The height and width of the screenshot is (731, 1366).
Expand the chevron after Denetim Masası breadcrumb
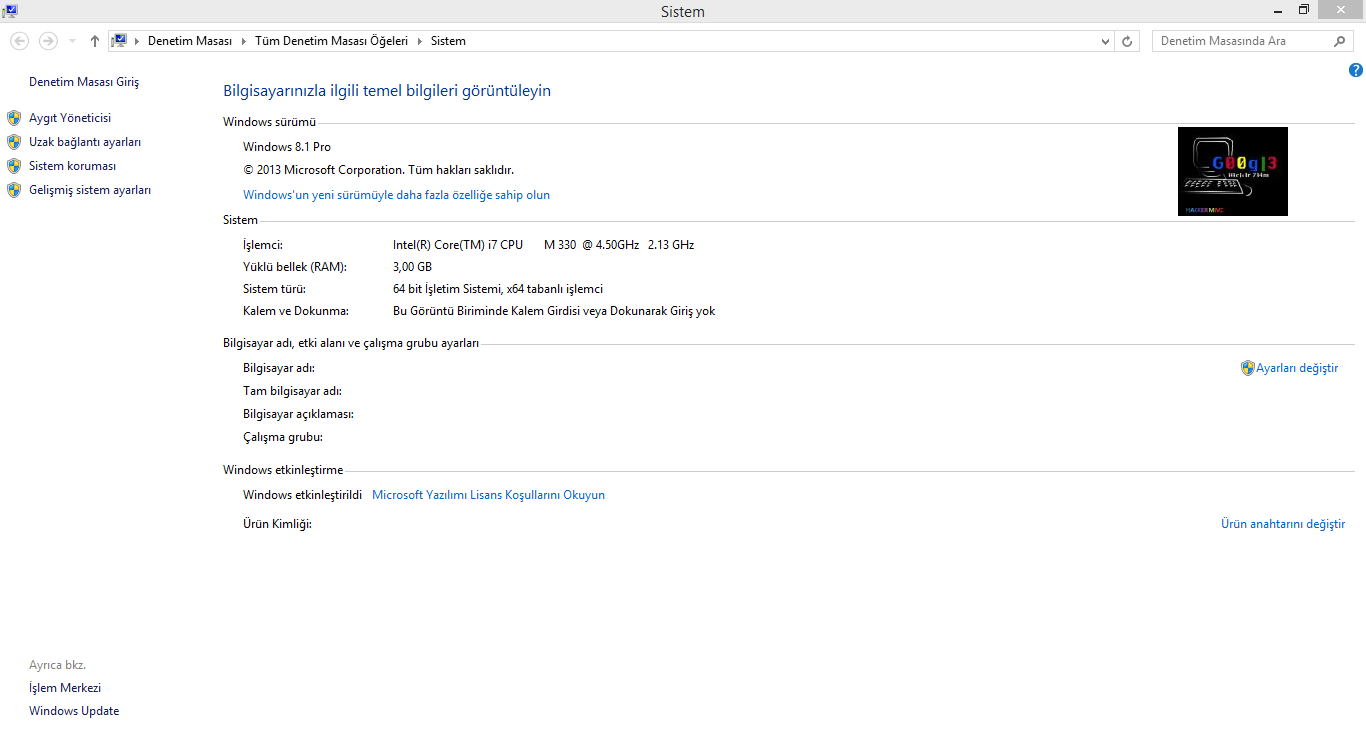(x=244, y=41)
